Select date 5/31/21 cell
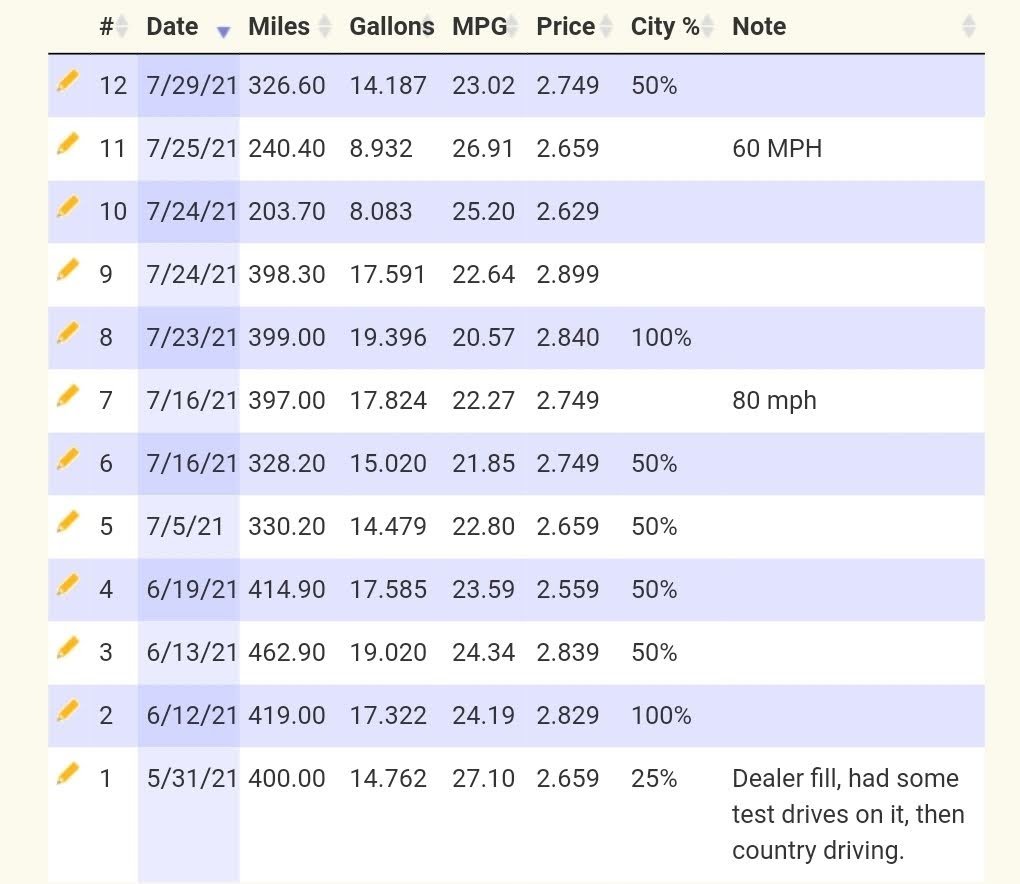Screen dimensions: 1020x884 tap(192, 779)
